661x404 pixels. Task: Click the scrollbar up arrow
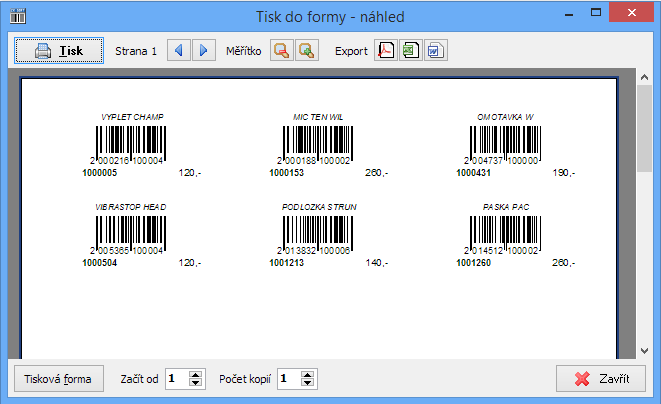[x=644, y=77]
